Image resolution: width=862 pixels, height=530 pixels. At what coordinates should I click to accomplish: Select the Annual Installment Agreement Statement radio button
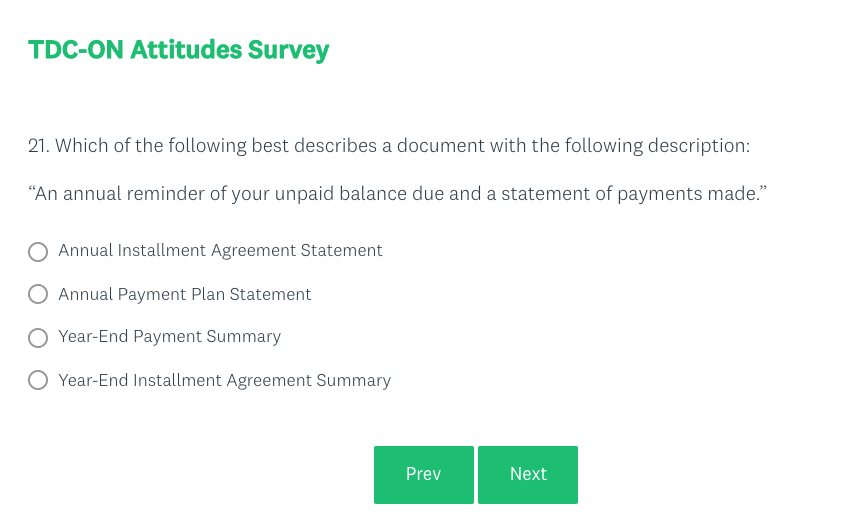coord(38,252)
